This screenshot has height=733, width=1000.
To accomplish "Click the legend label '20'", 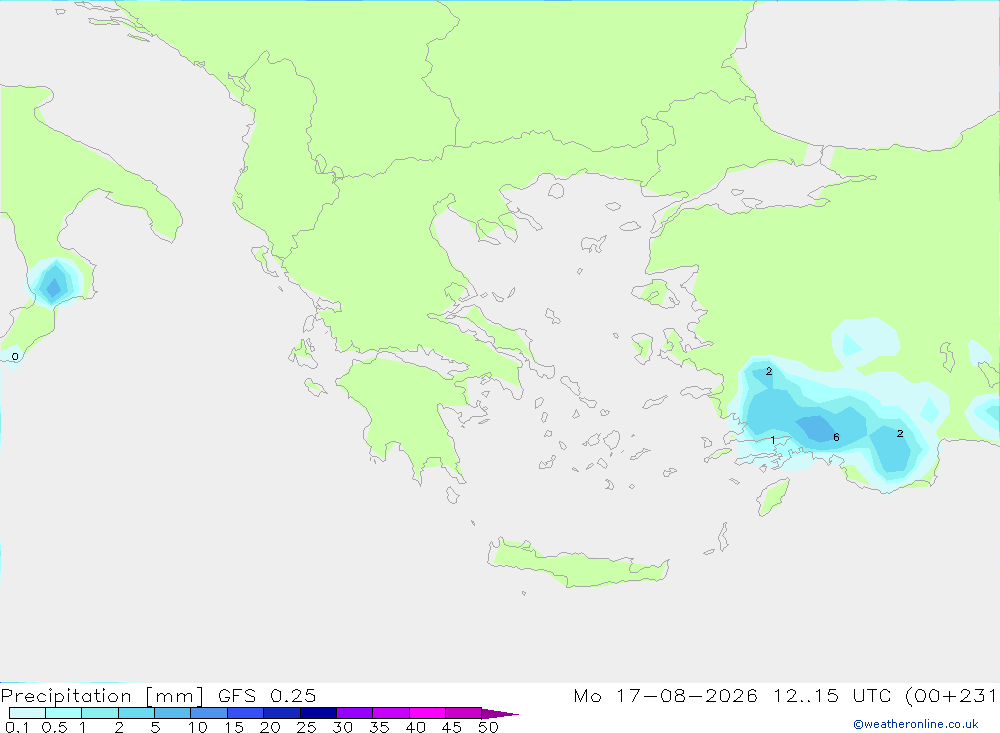I will pyautogui.click(x=270, y=727).
